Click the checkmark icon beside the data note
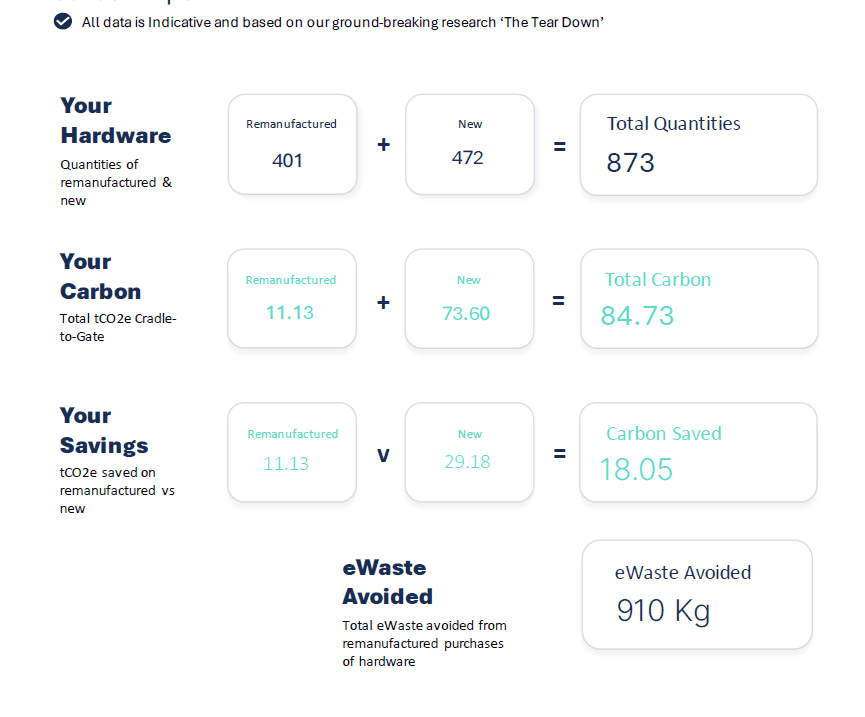The height and width of the screenshot is (717, 865). coord(63,22)
